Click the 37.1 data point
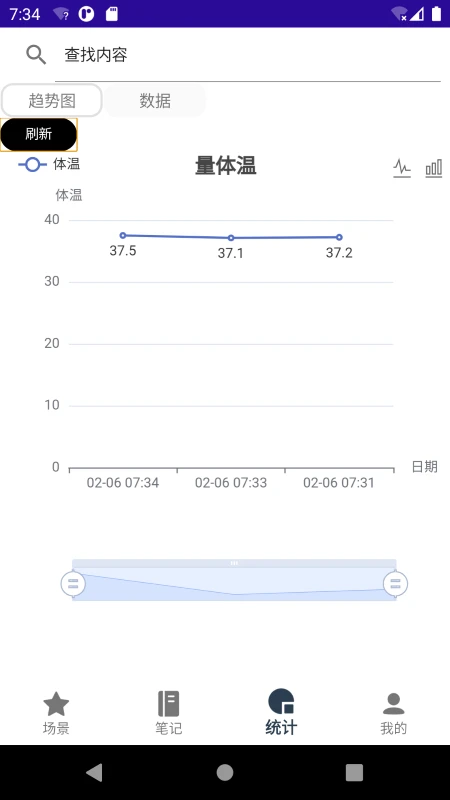 click(x=231, y=238)
